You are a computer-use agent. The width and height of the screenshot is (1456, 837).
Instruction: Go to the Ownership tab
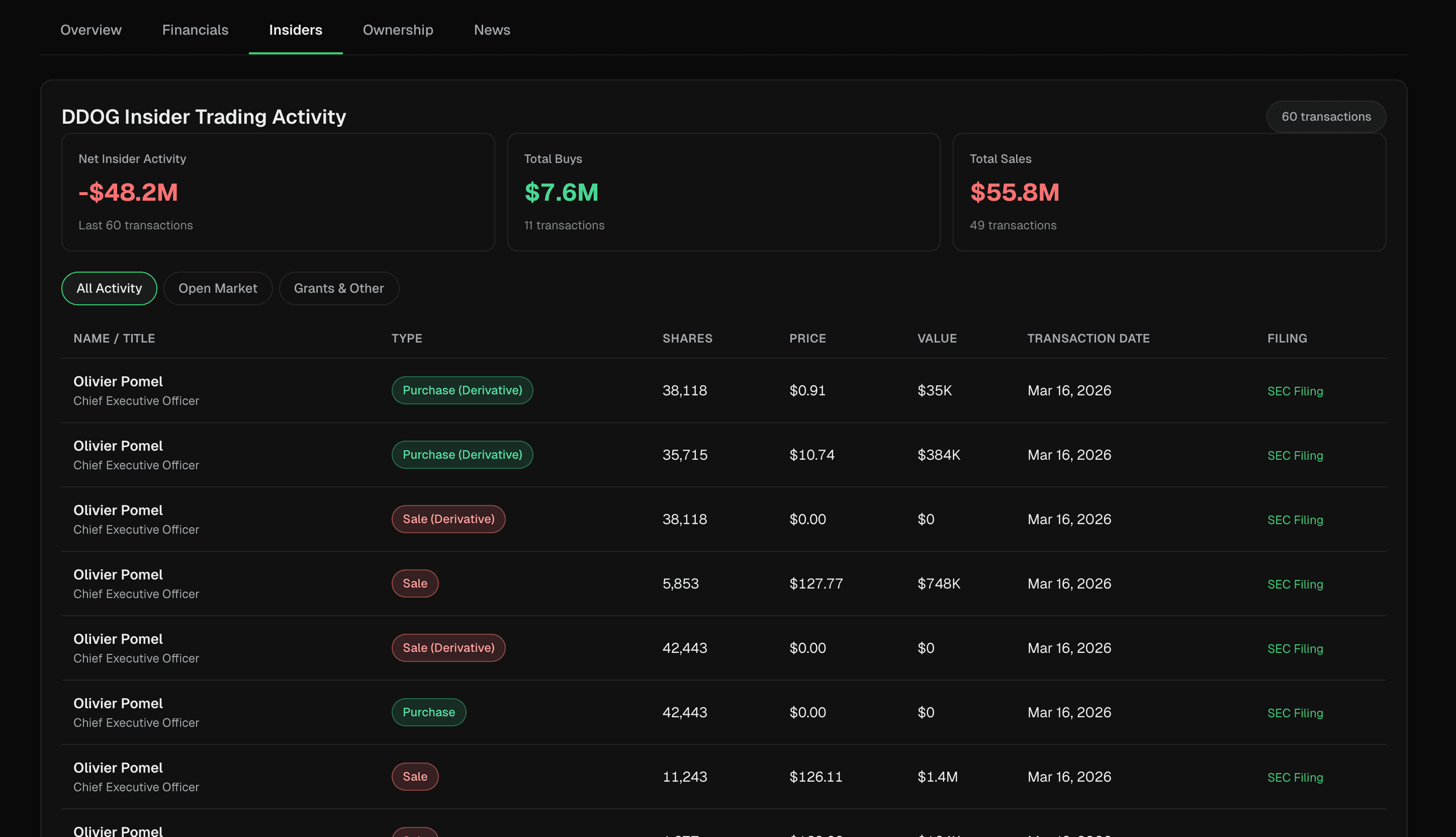(398, 30)
